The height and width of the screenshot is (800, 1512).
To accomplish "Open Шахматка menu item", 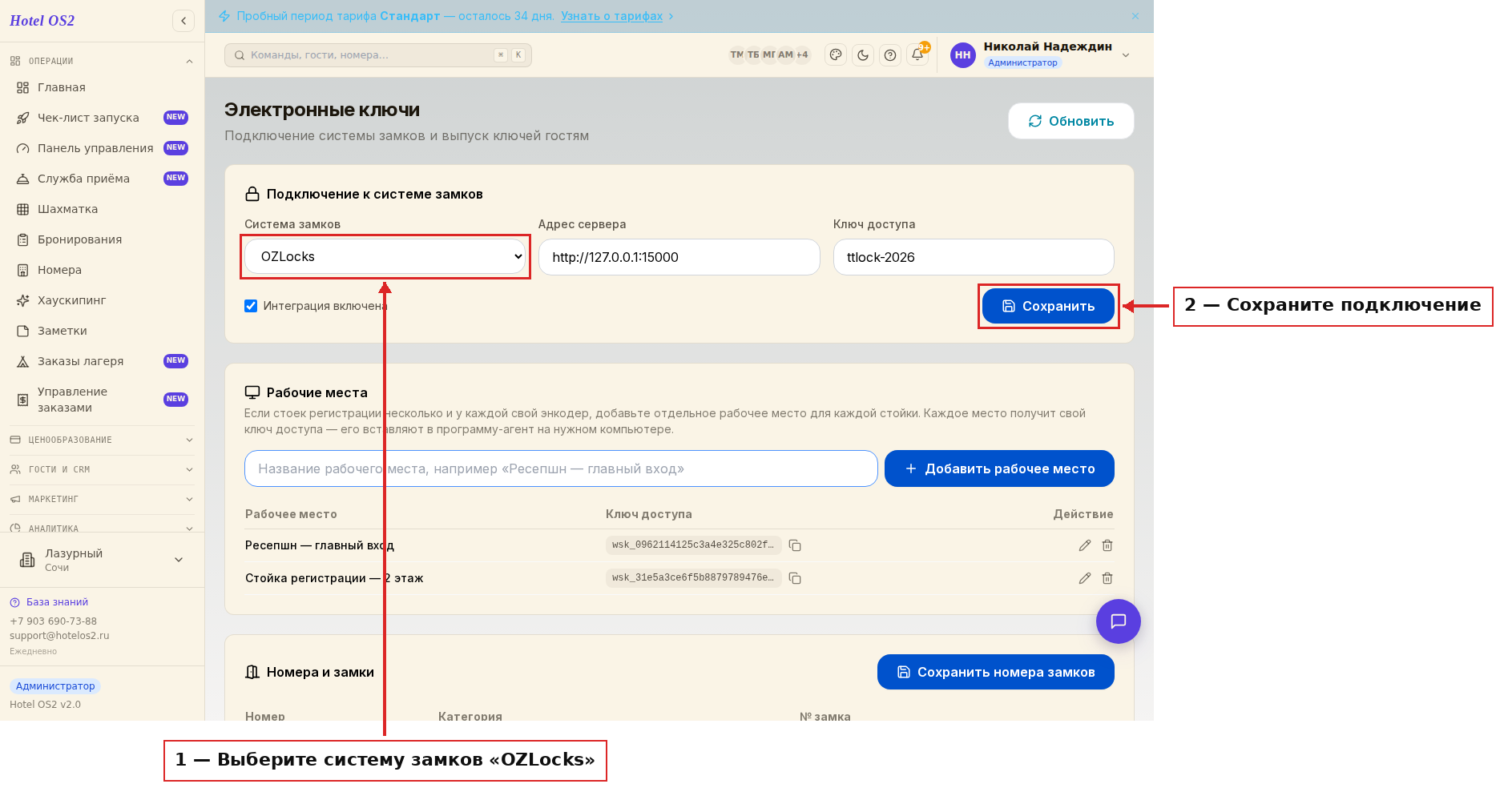I will pos(102,209).
